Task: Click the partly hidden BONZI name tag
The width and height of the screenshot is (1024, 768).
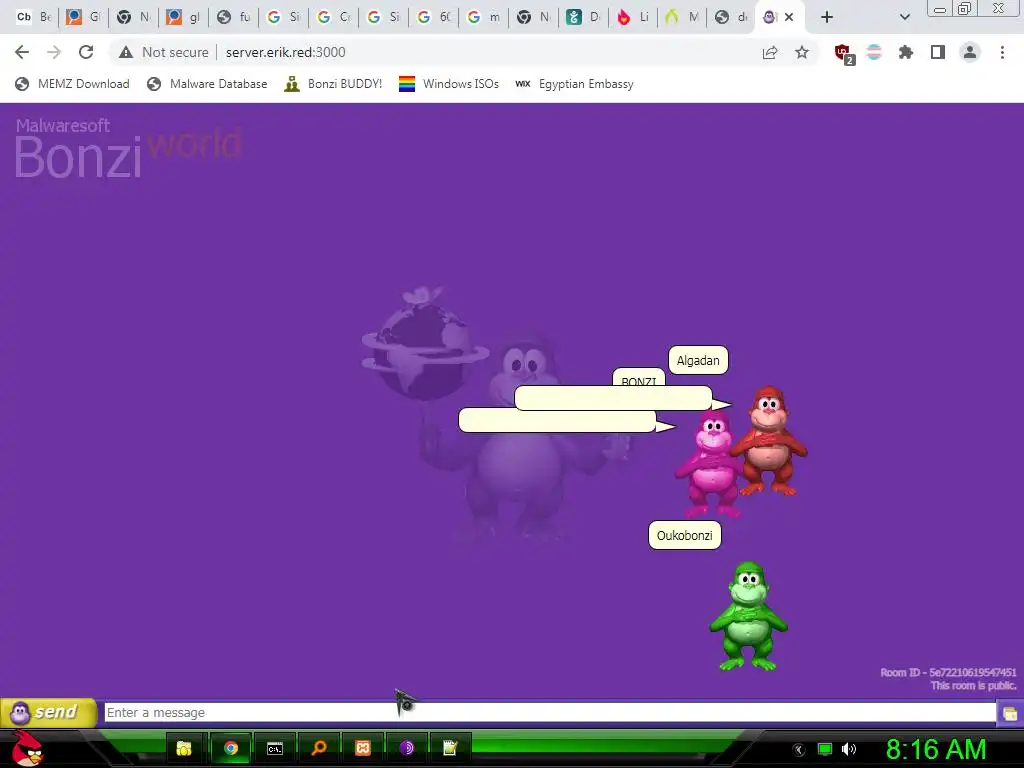Action: [638, 378]
